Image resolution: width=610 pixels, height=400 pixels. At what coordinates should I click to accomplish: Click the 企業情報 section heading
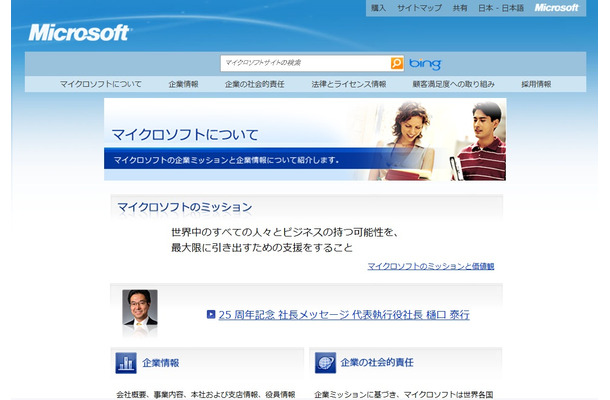point(161,363)
